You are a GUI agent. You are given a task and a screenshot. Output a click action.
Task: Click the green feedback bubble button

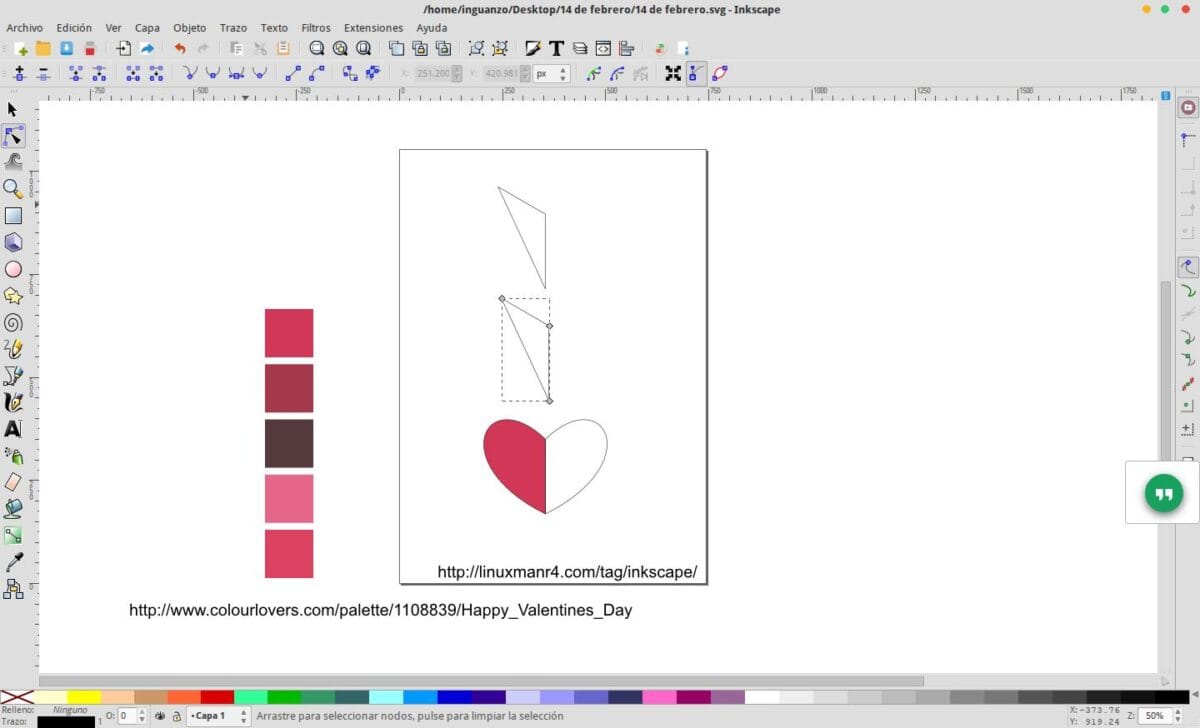[x=1162, y=492]
